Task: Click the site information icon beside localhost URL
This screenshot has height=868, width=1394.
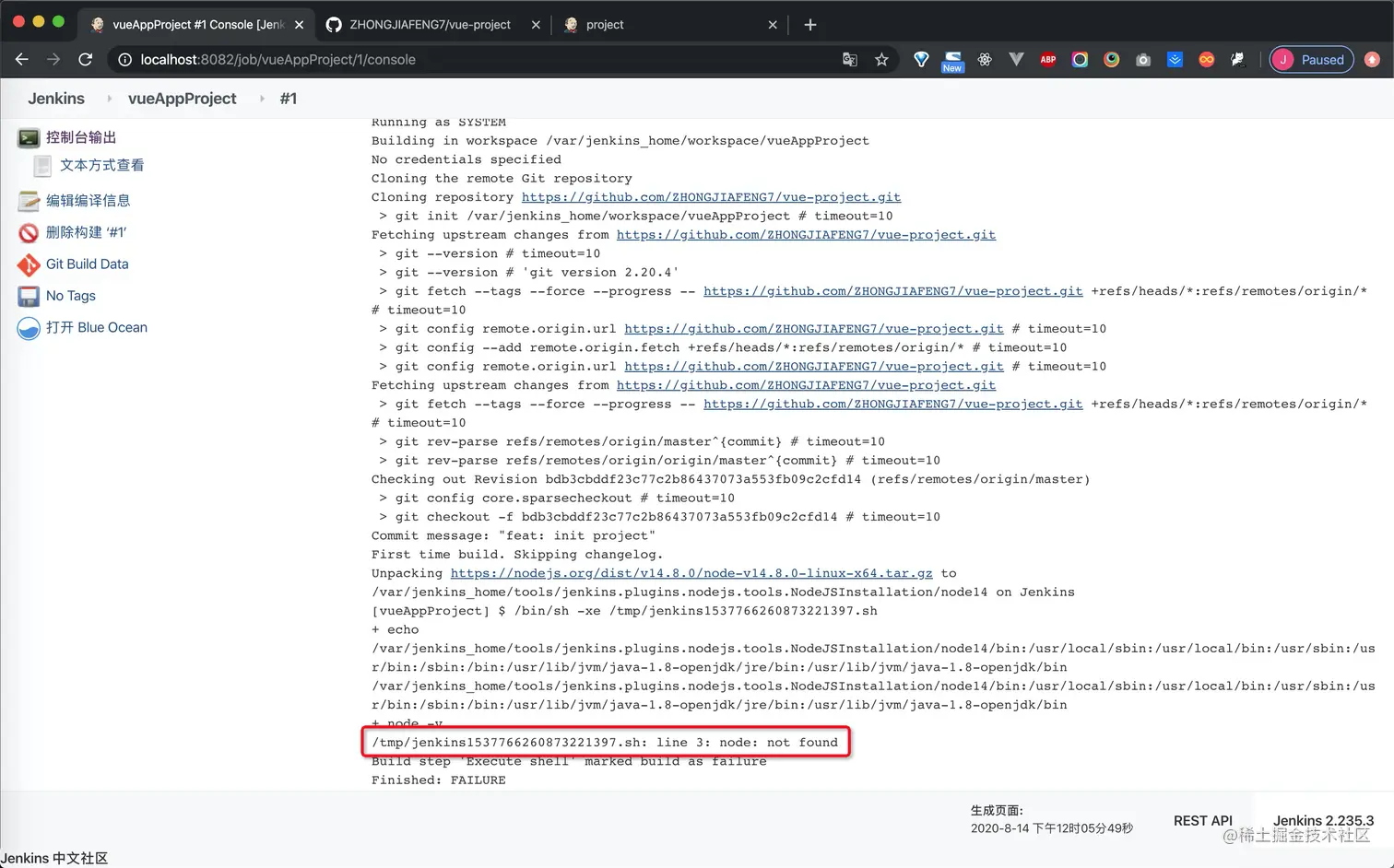Action: click(x=124, y=60)
